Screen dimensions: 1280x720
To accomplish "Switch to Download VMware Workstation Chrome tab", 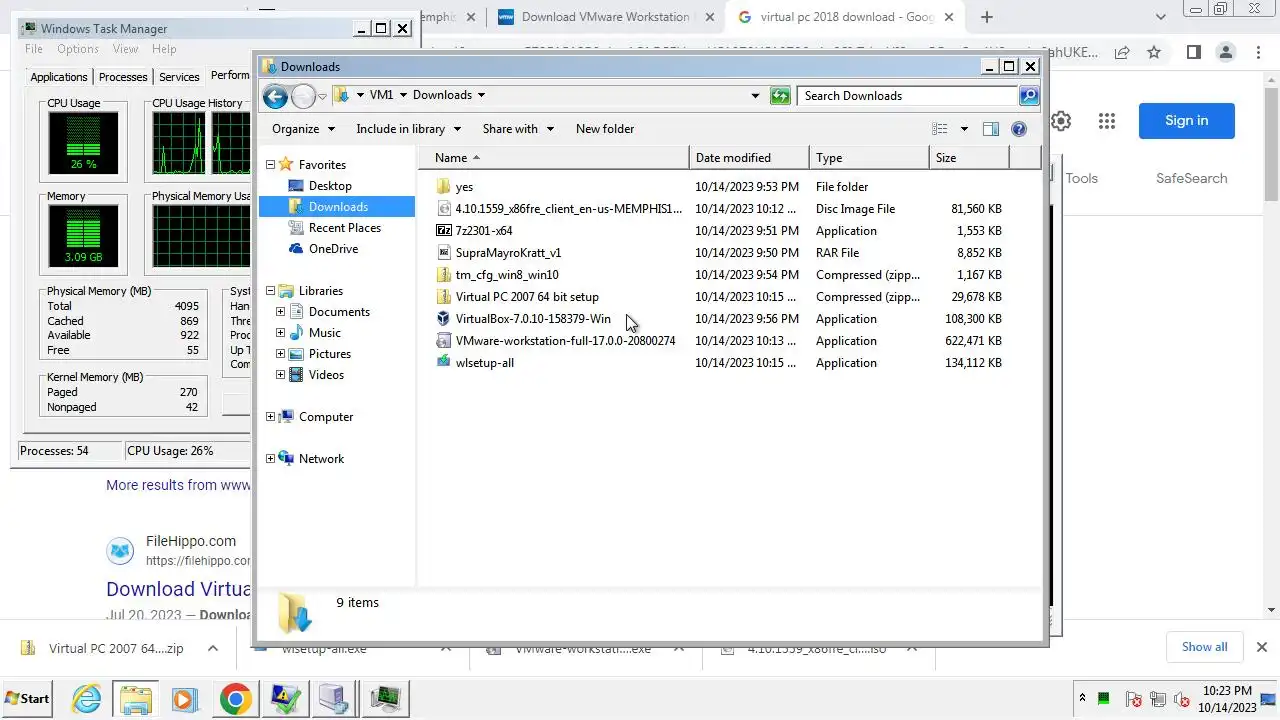I will point(605,17).
